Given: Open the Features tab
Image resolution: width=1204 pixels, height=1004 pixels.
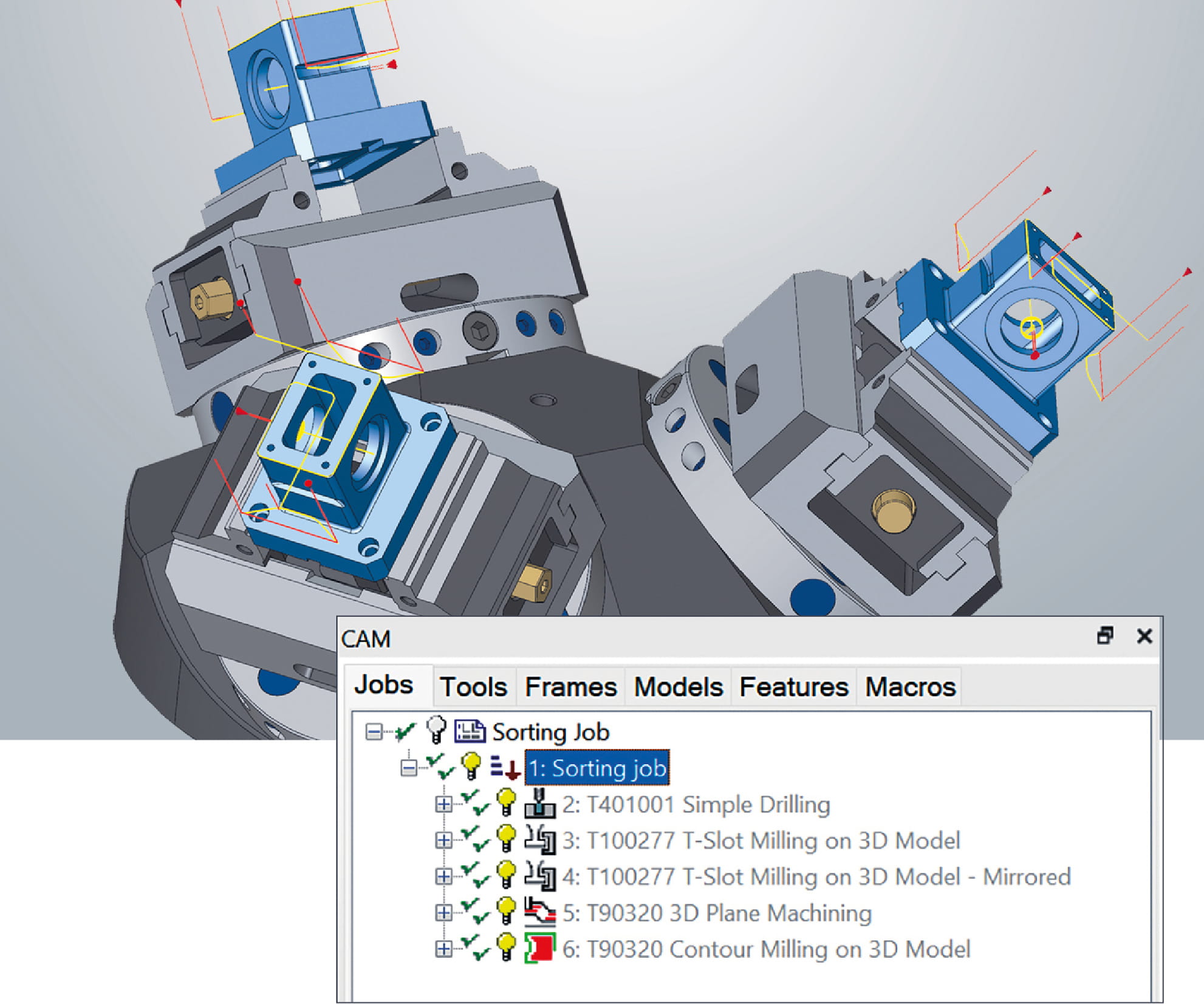Looking at the screenshot, I should click(x=793, y=687).
